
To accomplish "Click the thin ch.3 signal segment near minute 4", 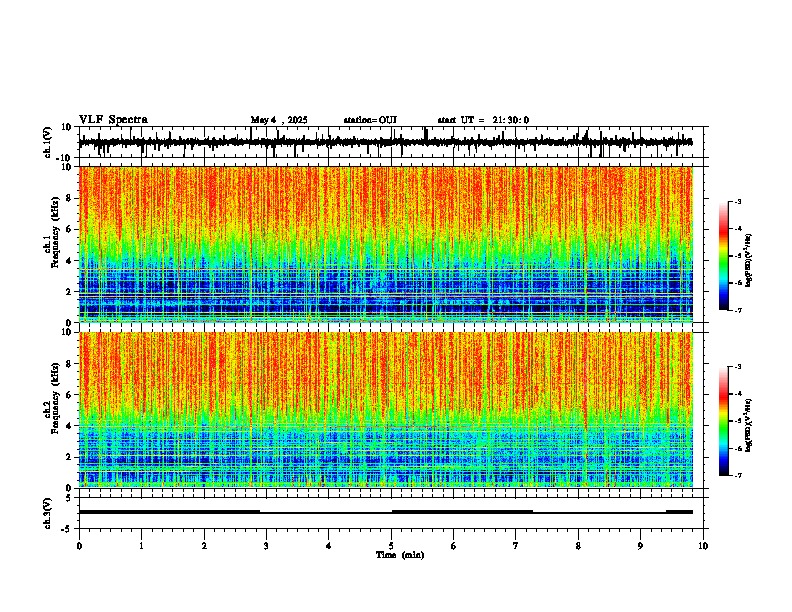I will [326, 513].
